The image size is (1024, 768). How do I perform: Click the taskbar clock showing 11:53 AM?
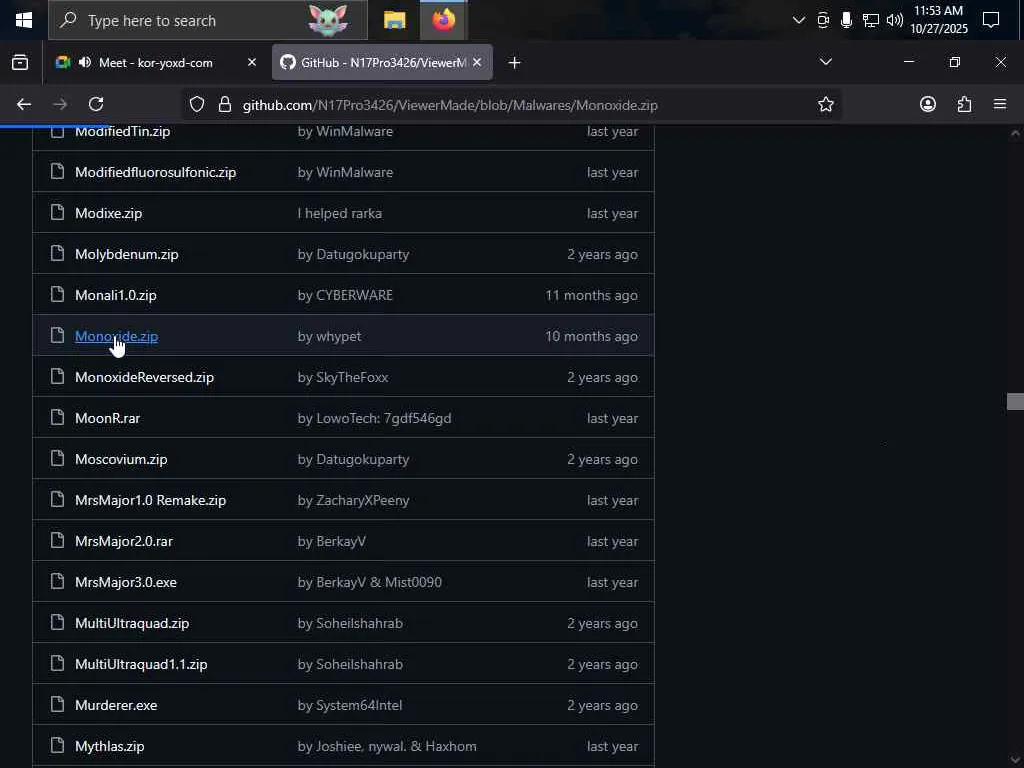point(938,20)
